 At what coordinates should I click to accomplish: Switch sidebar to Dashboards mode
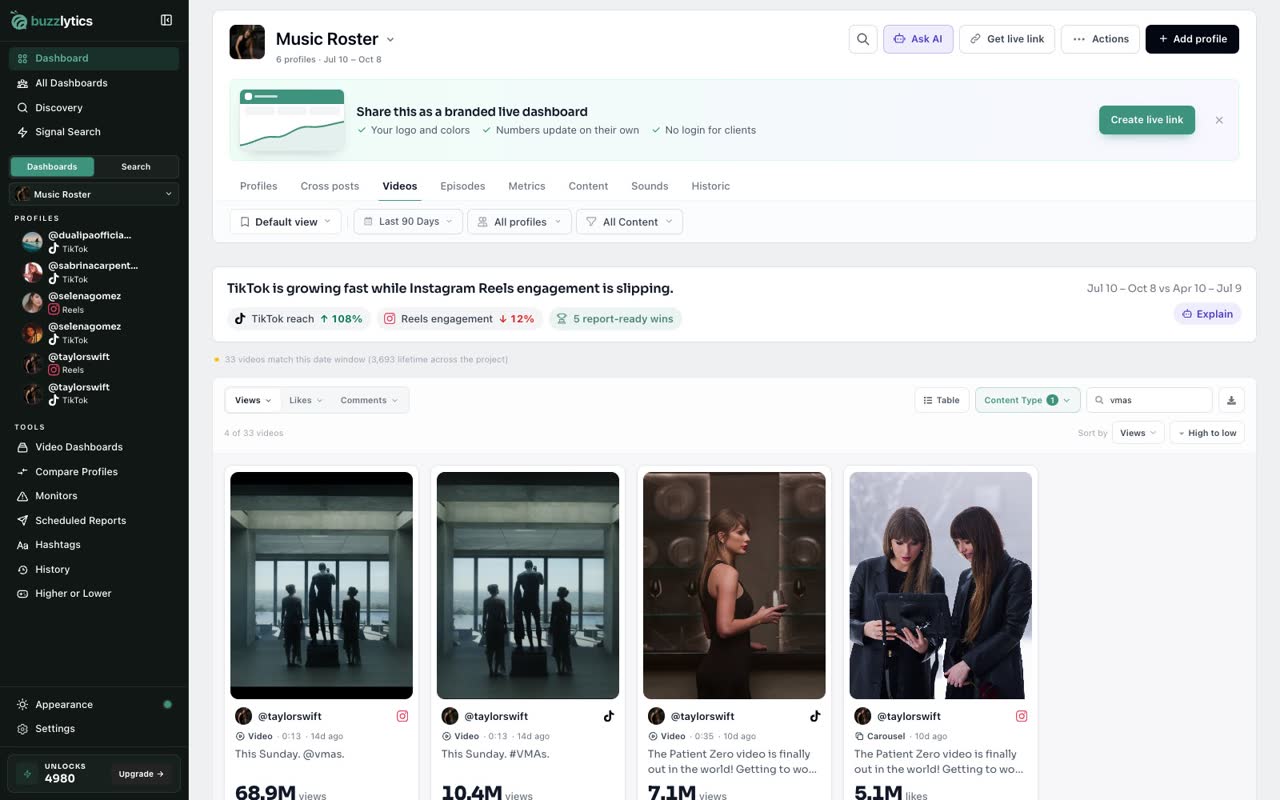pos(52,167)
